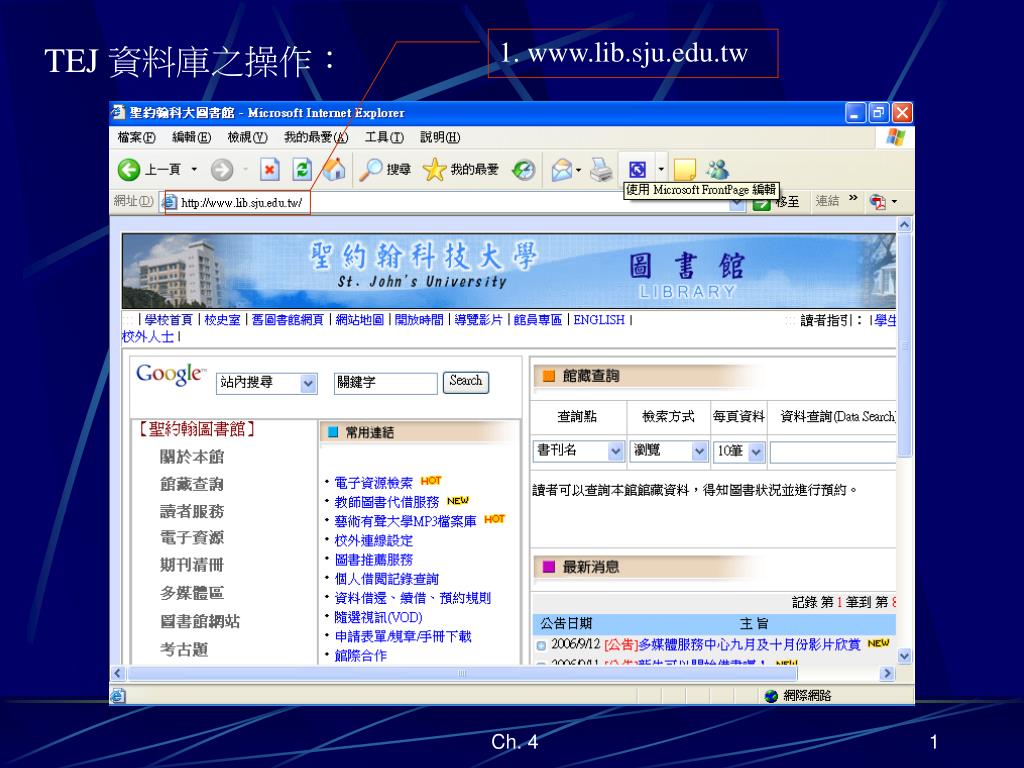Click in the 關鍵字 keyword search field

385,383
